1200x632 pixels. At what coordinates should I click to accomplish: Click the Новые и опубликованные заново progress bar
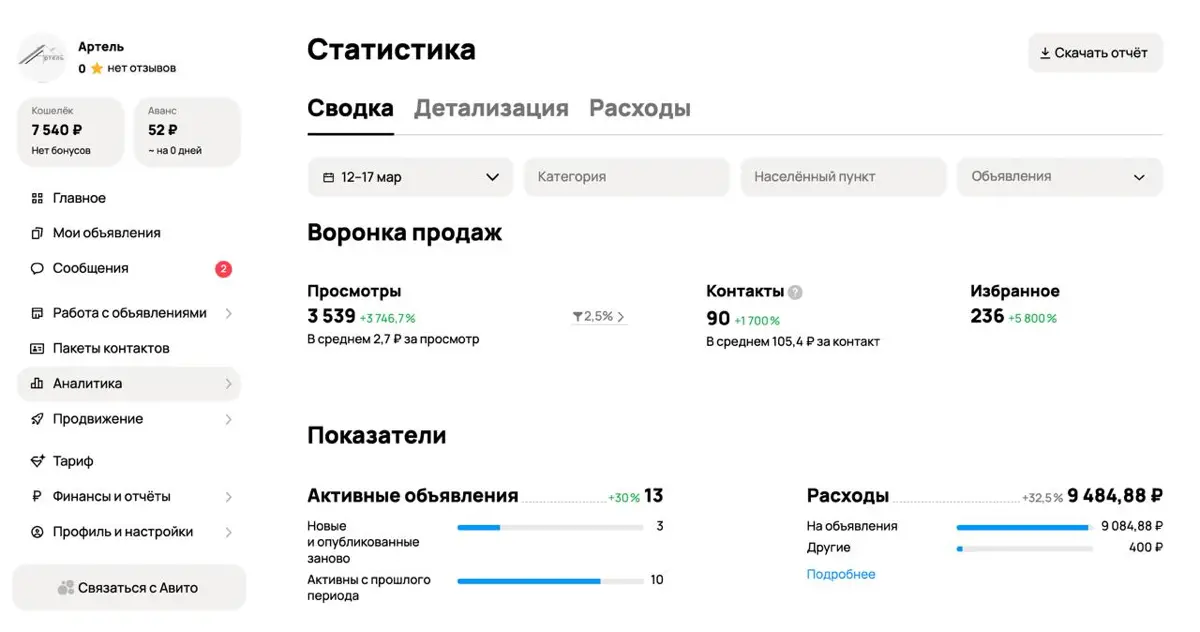point(550,526)
